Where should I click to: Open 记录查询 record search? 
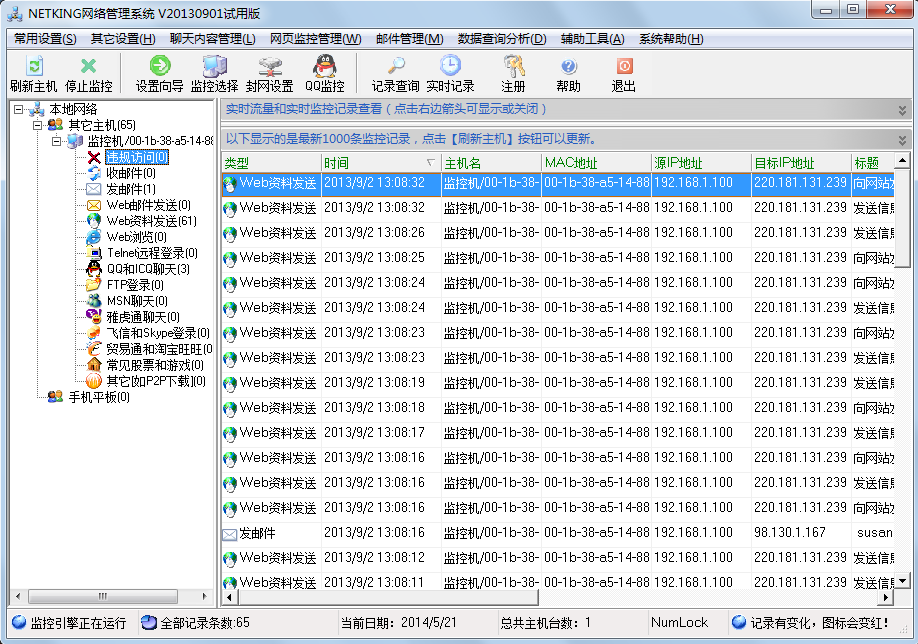coord(396,74)
